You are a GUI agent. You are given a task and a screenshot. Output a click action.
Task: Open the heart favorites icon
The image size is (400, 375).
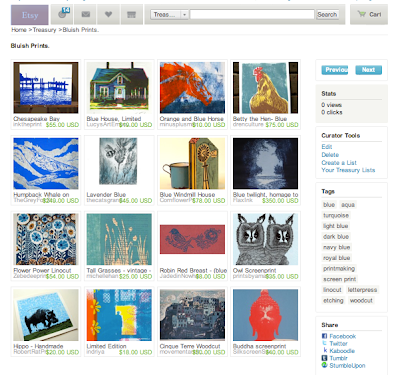click(108, 14)
